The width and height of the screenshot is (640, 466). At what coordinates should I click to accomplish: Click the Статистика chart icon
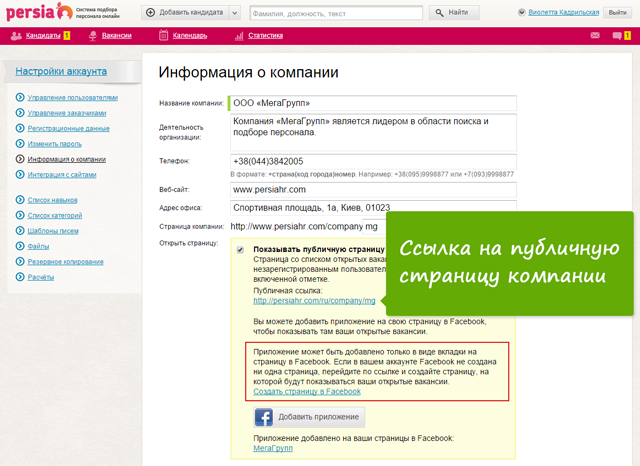tap(239, 35)
